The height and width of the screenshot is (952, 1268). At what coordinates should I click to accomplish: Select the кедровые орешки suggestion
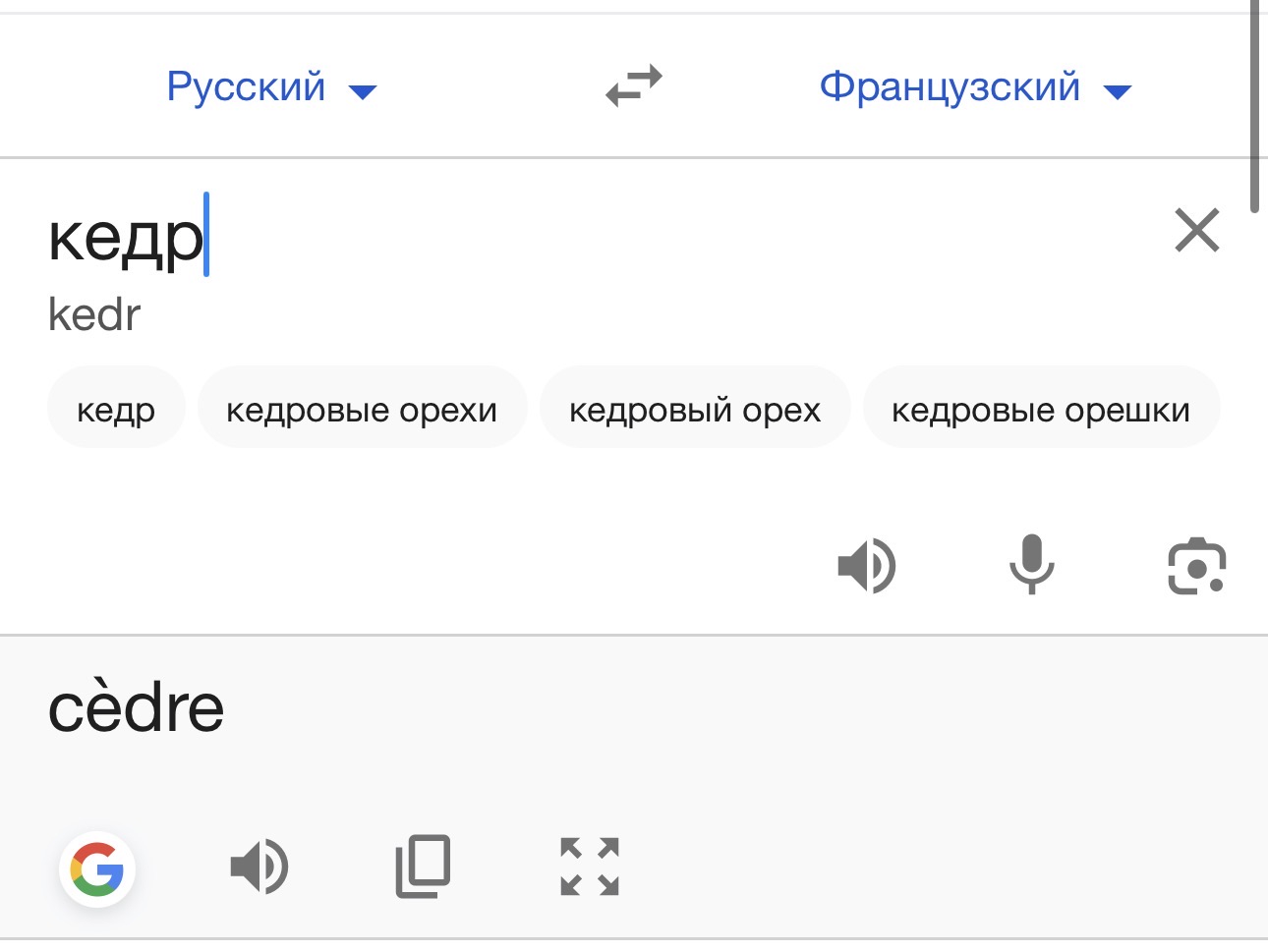[x=1041, y=408]
